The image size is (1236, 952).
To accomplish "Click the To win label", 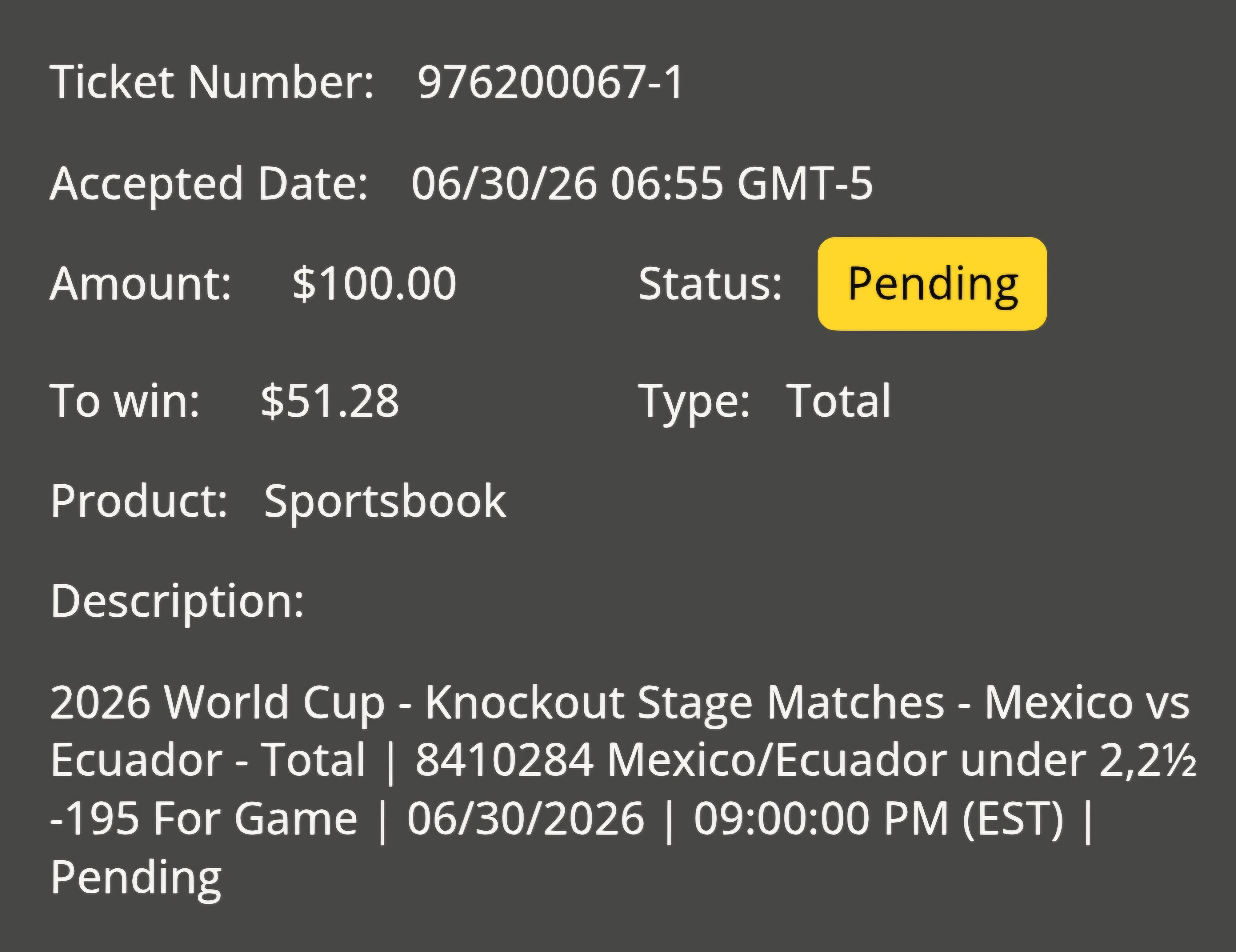I will (125, 401).
